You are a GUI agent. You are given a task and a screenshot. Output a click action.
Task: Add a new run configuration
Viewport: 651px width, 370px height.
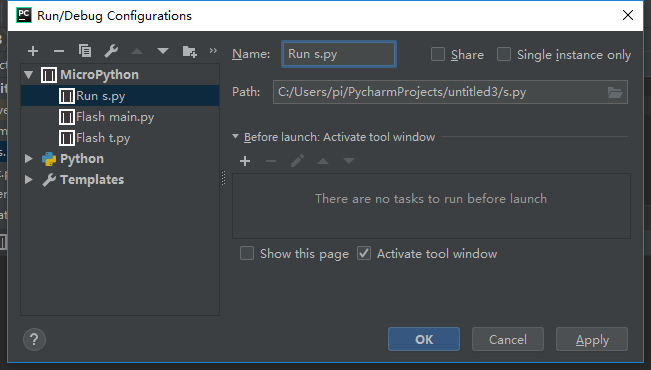[33, 51]
